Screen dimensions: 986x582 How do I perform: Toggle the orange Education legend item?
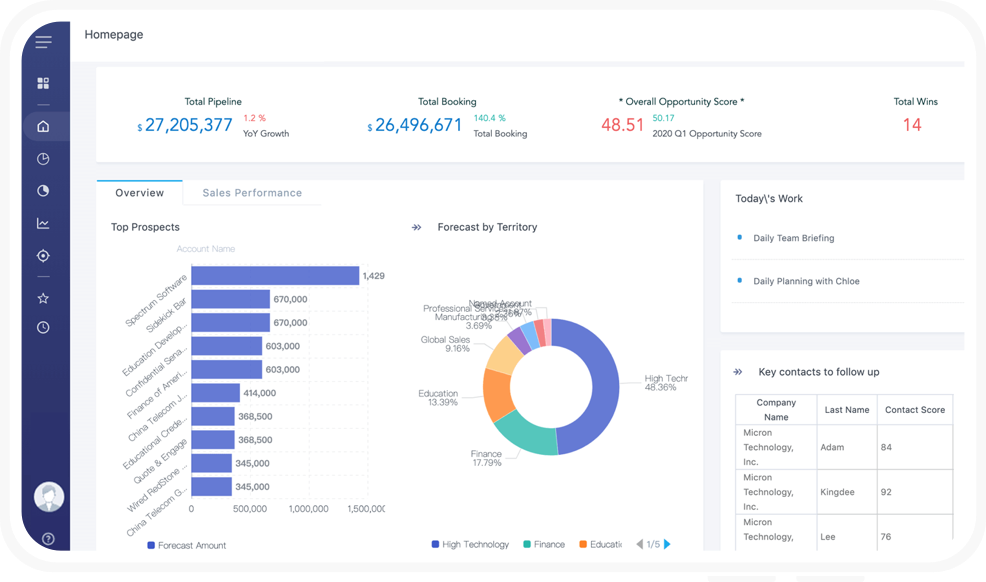[601, 544]
